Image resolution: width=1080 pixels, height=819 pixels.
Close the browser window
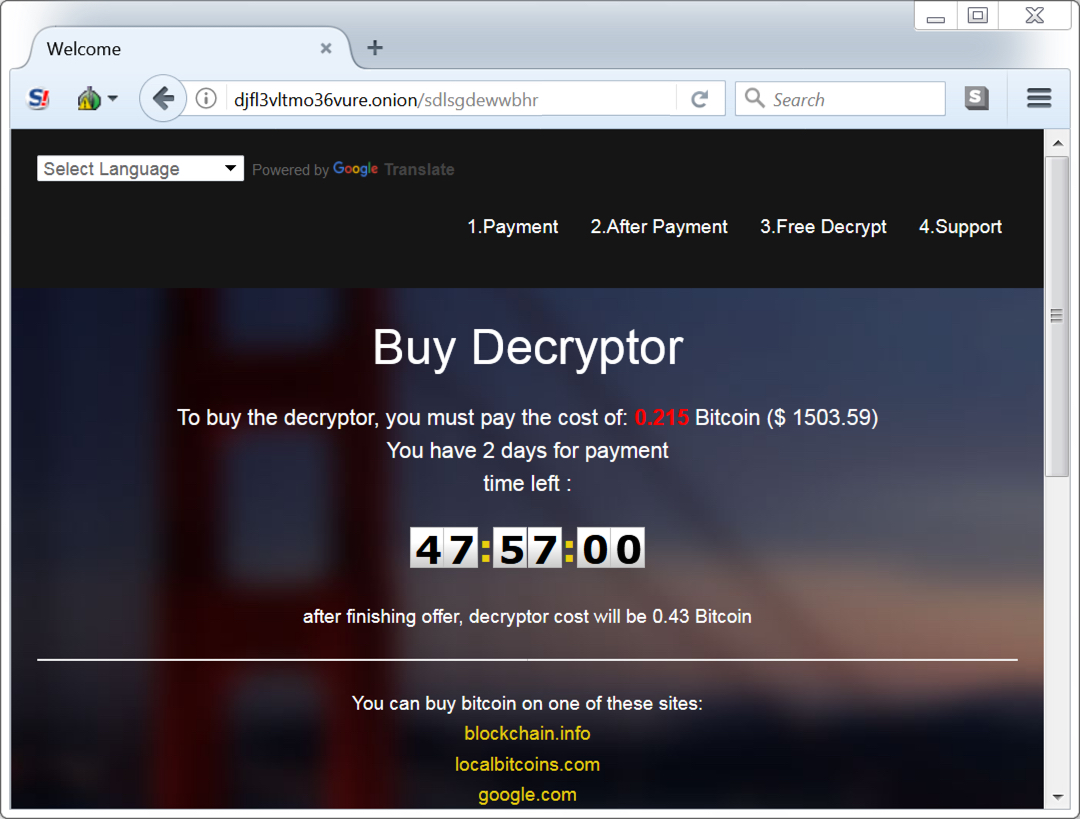click(1035, 16)
